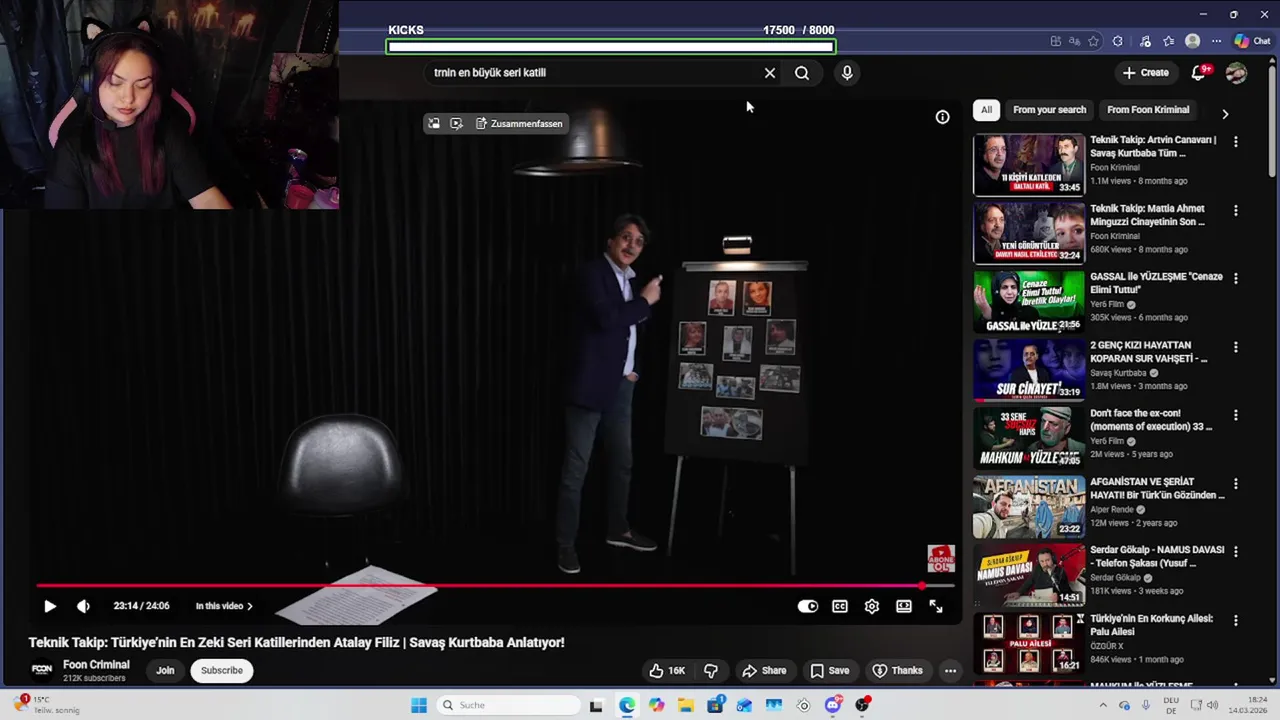Viewport: 1280px width, 720px height.
Task: Select the 'All' filter chip
Action: coord(986,110)
